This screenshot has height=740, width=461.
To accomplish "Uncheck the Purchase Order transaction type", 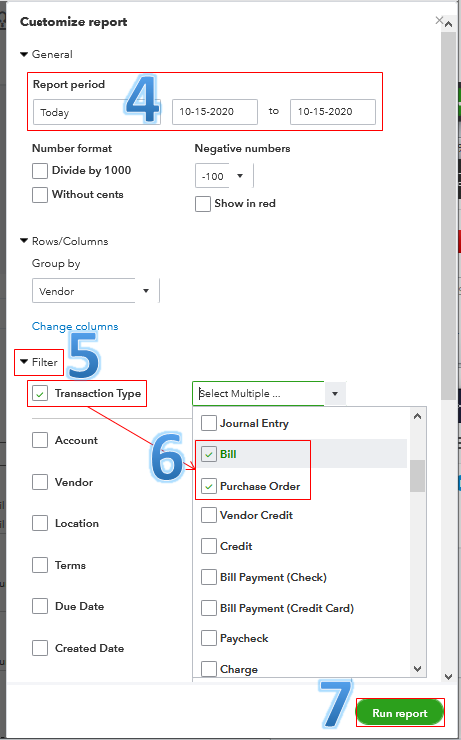I will pos(209,486).
